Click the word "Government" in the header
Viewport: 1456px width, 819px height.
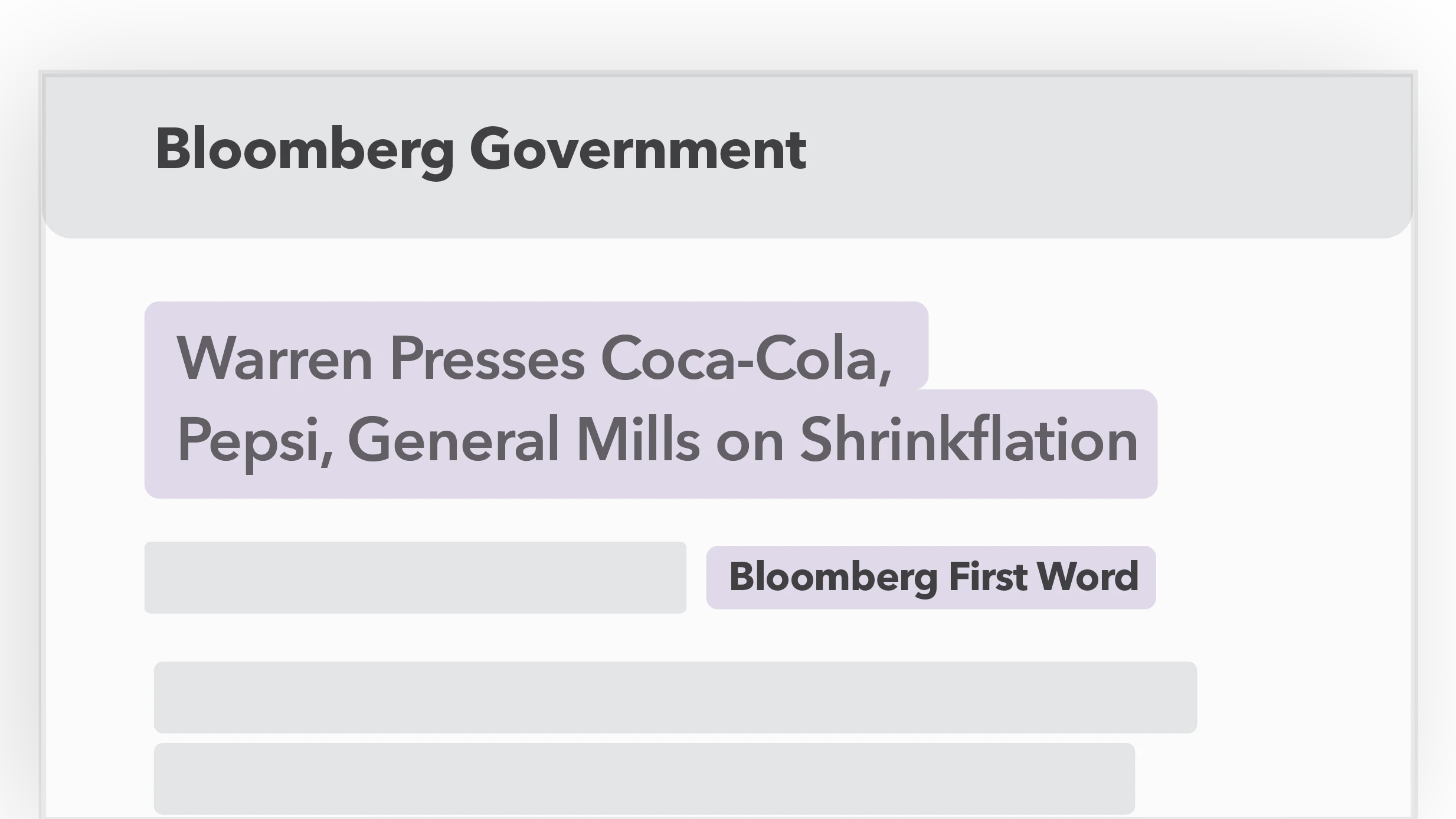pyautogui.click(x=637, y=150)
